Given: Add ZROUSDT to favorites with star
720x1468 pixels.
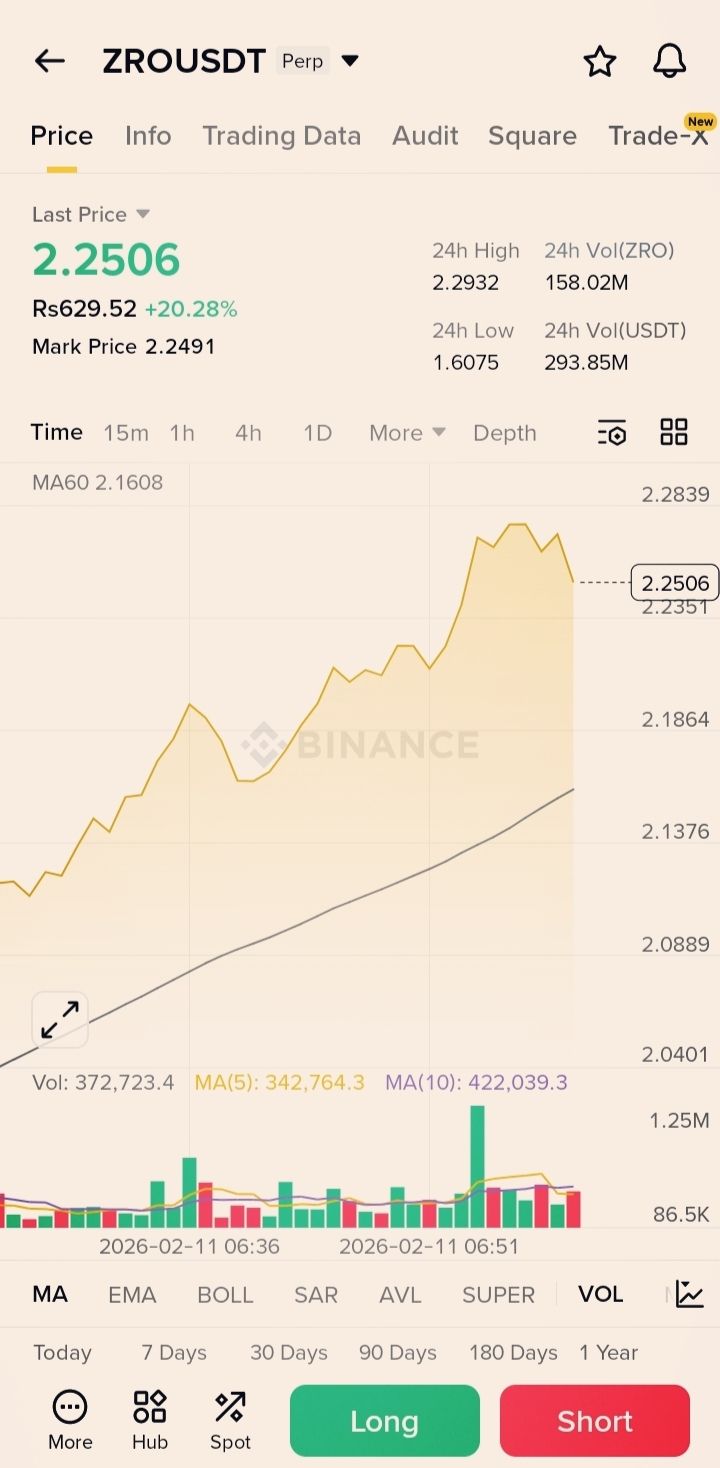Looking at the screenshot, I should click(600, 62).
